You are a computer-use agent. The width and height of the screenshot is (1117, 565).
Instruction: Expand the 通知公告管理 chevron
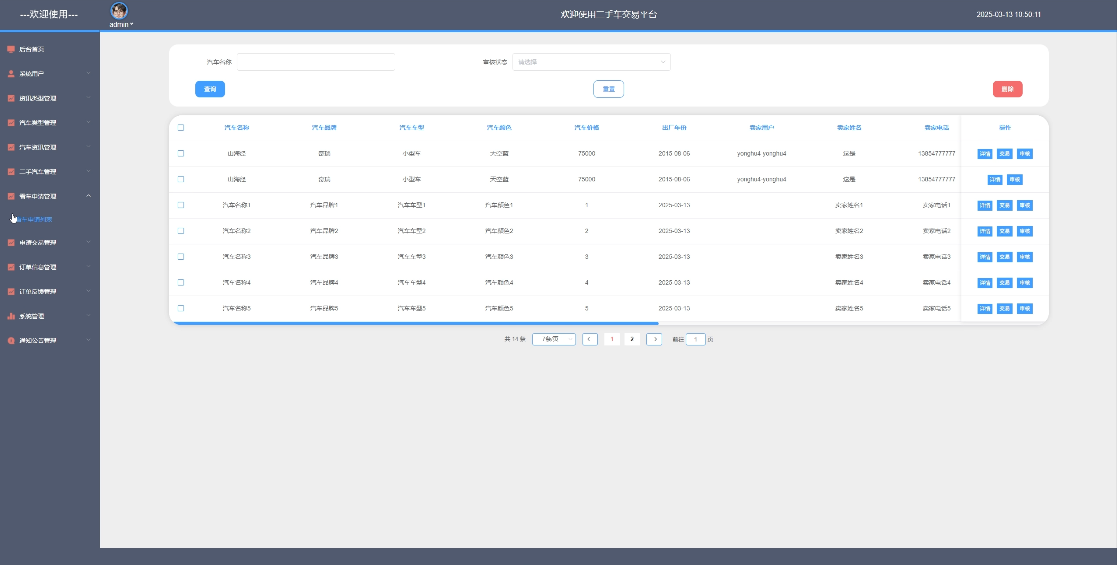pyautogui.click(x=88, y=341)
